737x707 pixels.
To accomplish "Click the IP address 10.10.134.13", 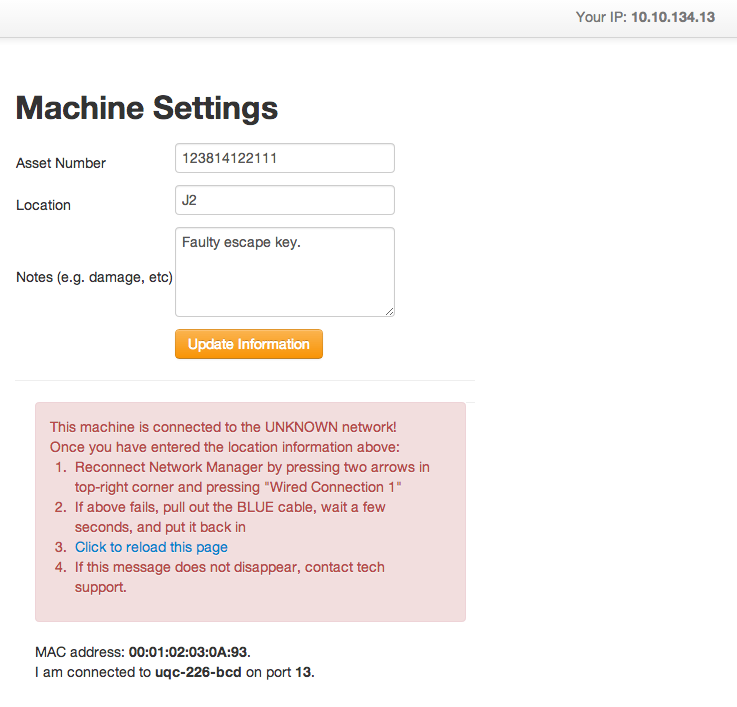I will pos(673,17).
